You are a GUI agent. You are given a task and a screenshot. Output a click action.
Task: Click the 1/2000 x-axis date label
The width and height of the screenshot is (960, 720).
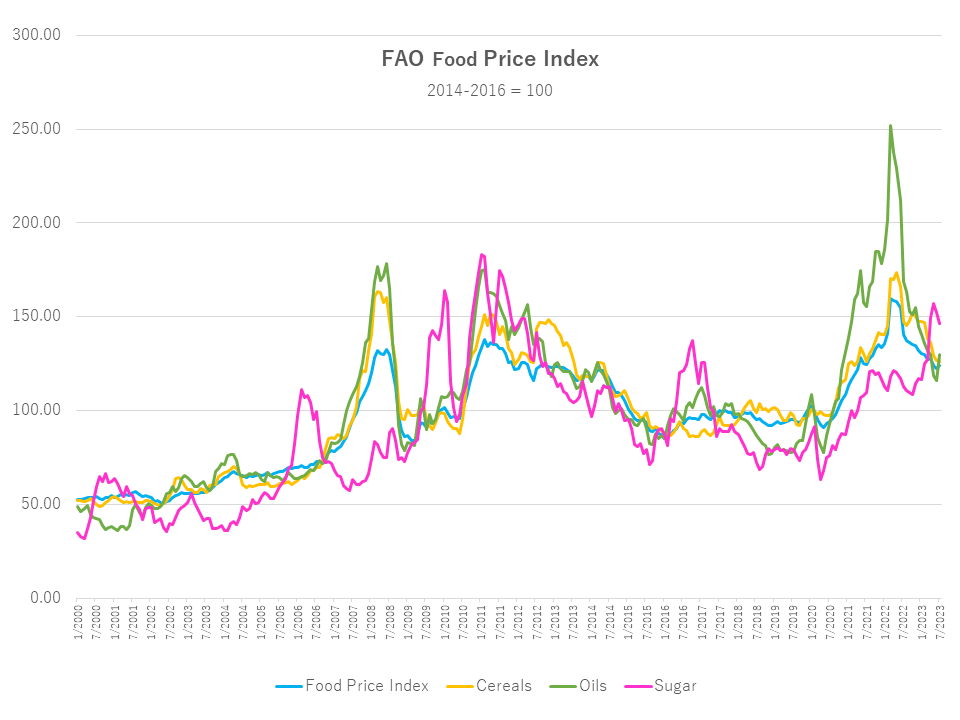pos(77,621)
